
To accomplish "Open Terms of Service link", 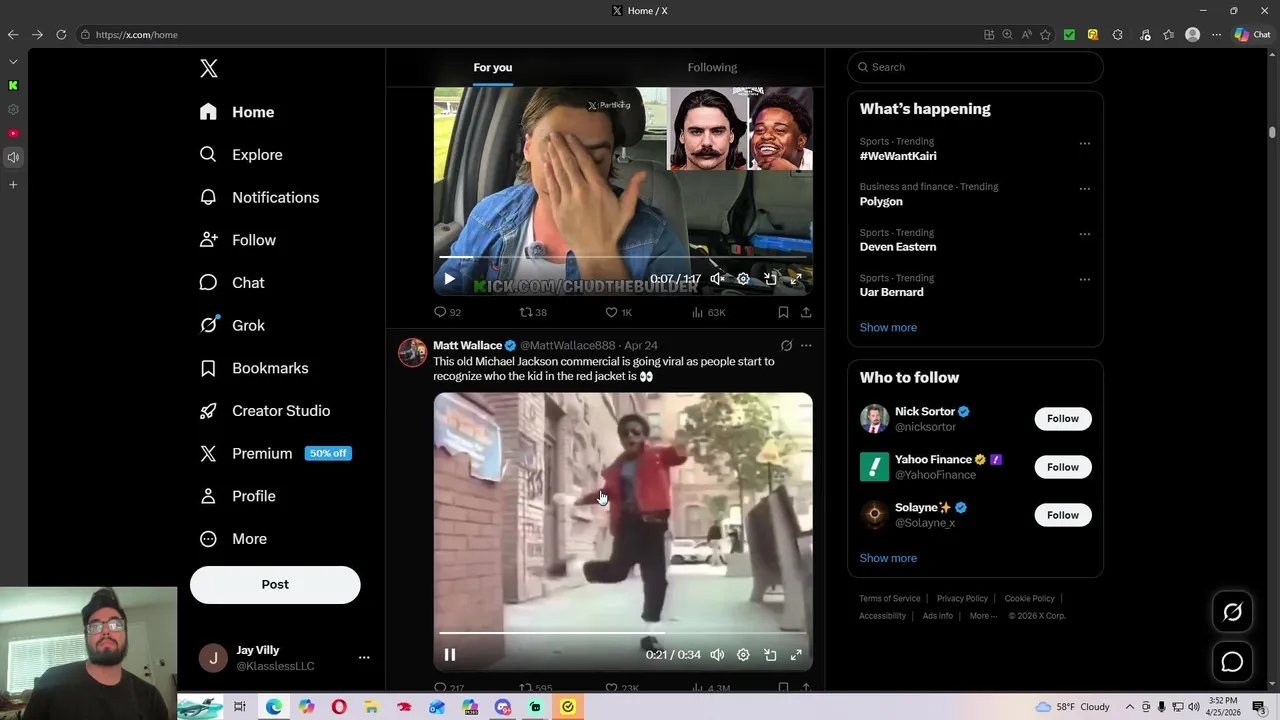I will click(x=889, y=598).
